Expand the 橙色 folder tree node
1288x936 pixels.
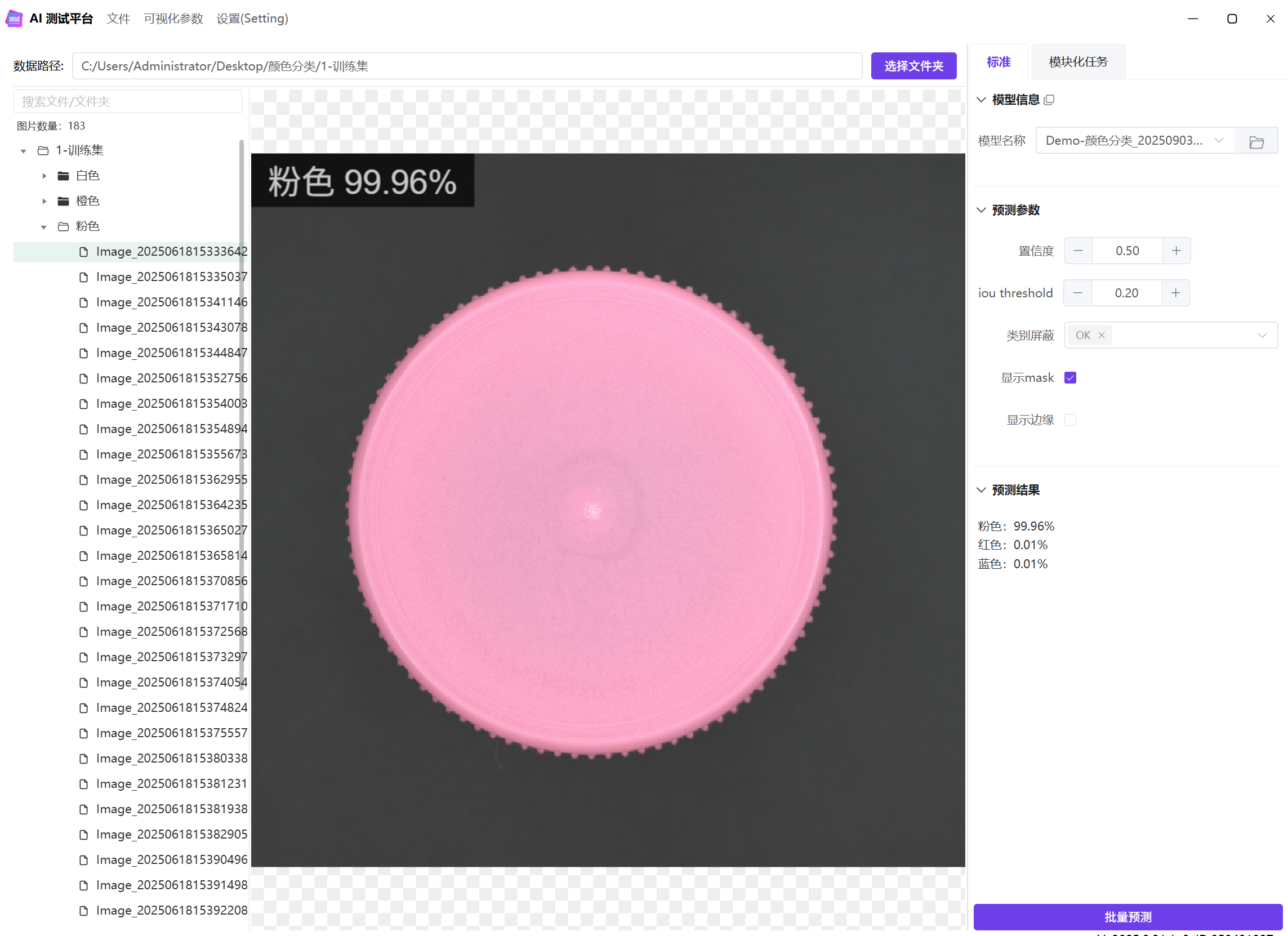[44, 201]
